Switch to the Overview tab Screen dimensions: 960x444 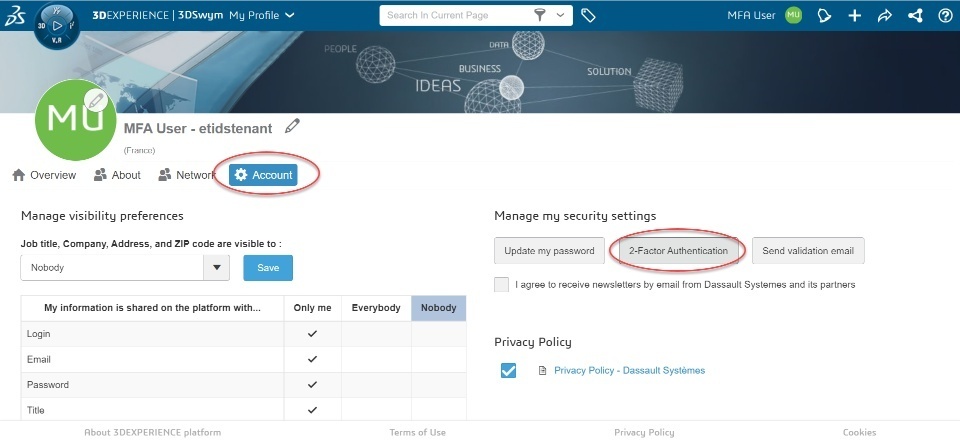coord(44,175)
